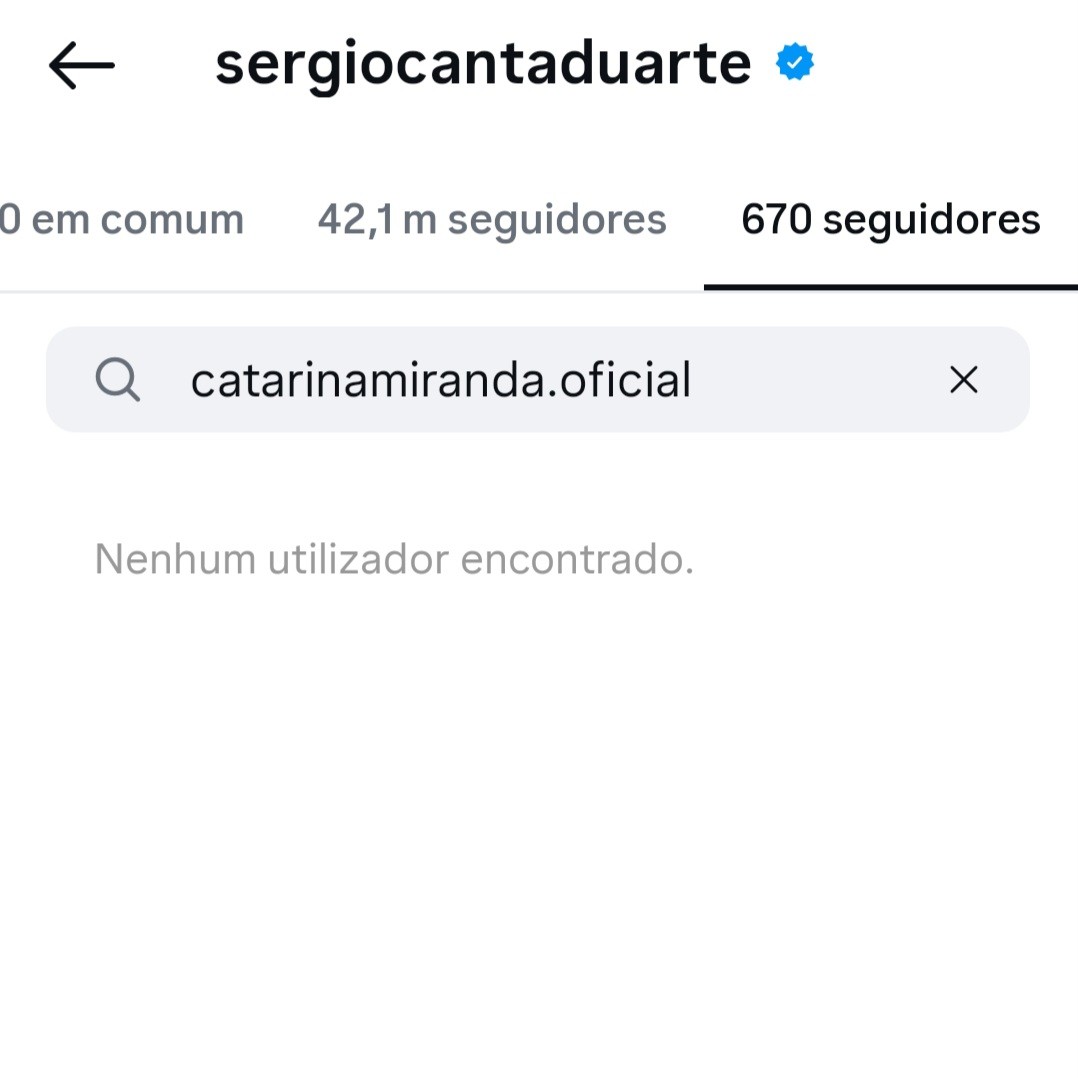Image resolution: width=1078 pixels, height=1078 pixels.
Task: Erase the catarinamiranda.oficial query using X
Action: [963, 380]
